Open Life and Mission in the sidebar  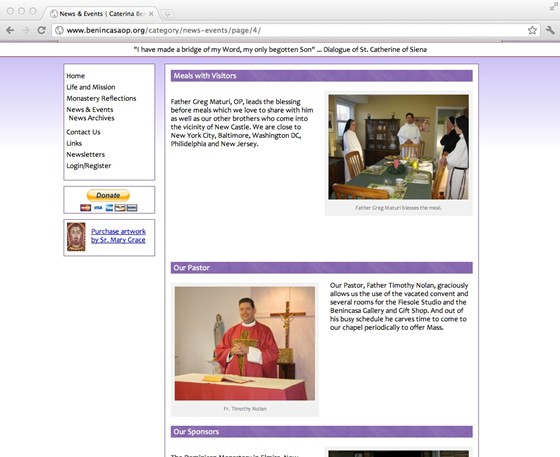pos(91,87)
